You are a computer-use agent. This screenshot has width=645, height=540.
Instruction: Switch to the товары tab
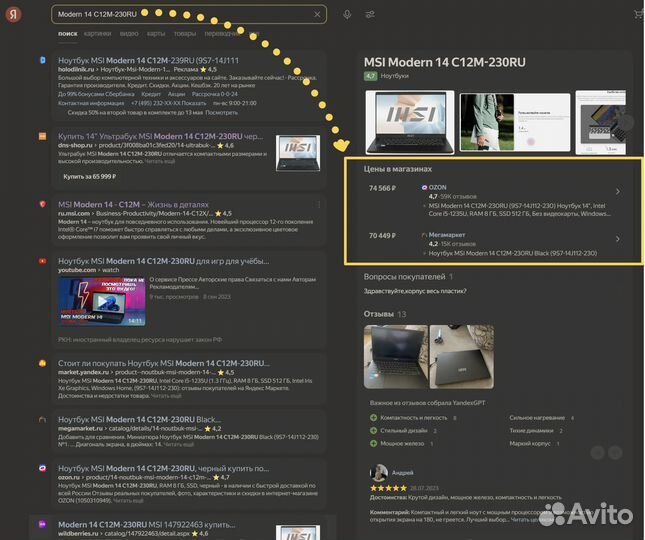(185, 34)
